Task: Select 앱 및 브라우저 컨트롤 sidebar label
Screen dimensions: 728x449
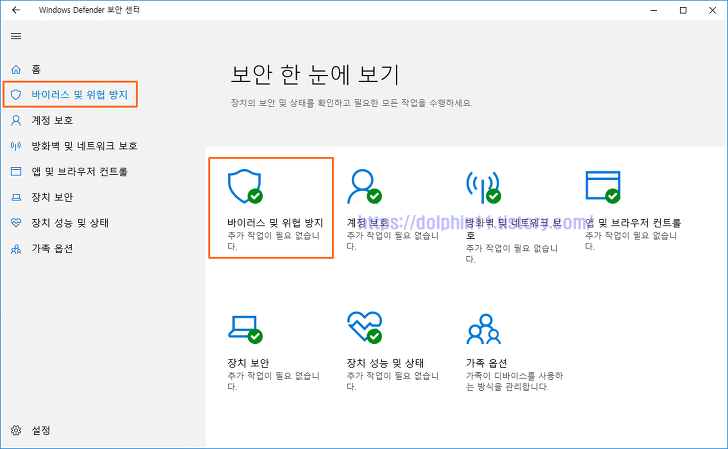Action: click(x=79, y=171)
